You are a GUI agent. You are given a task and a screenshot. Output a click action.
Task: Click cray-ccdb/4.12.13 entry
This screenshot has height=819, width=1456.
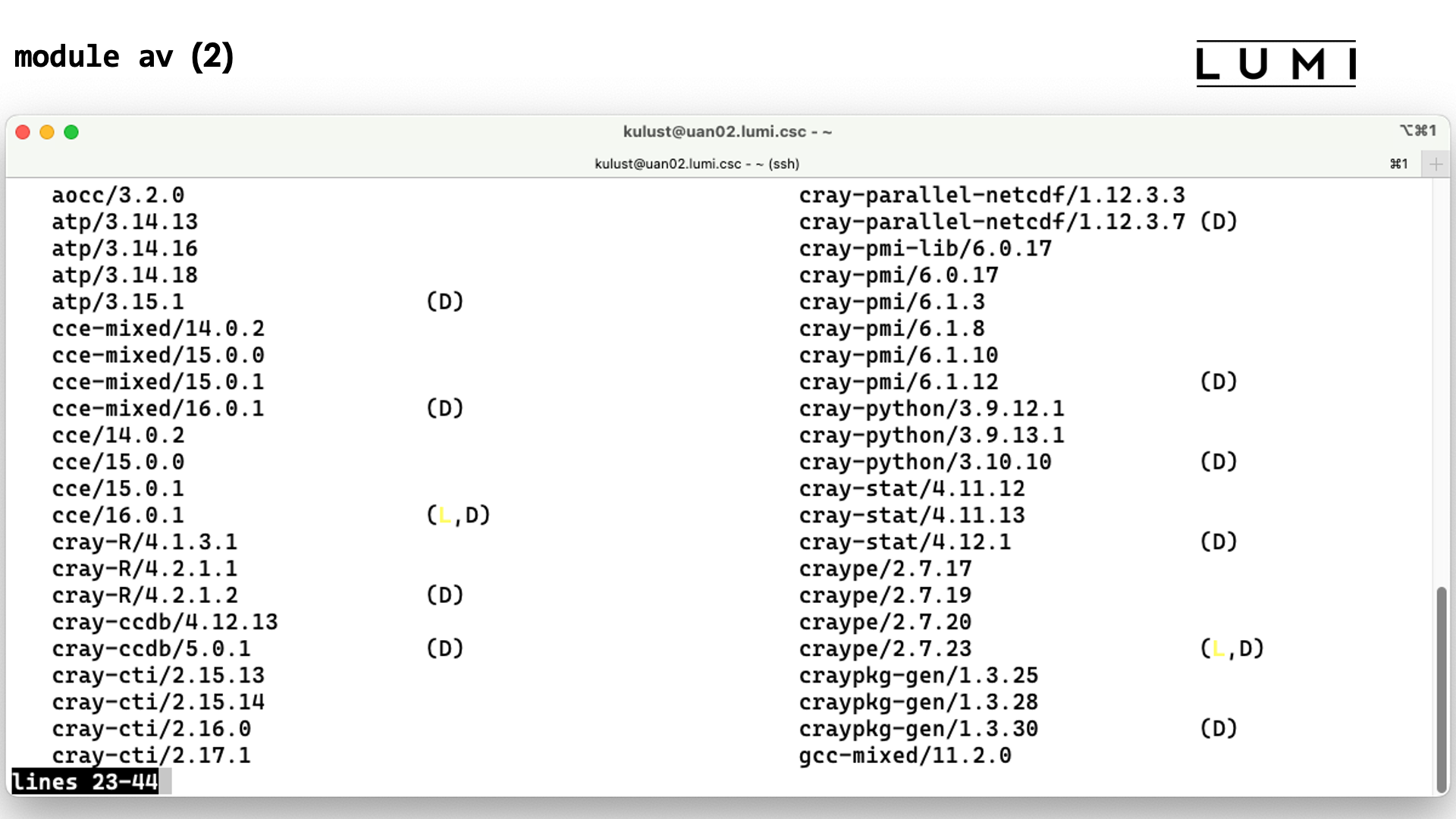(x=165, y=622)
